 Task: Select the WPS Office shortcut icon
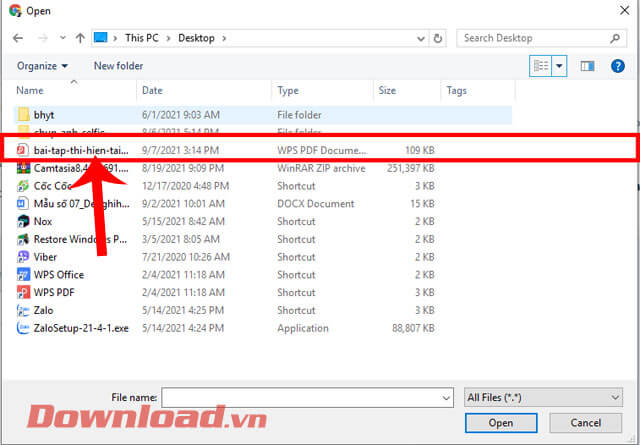point(23,275)
